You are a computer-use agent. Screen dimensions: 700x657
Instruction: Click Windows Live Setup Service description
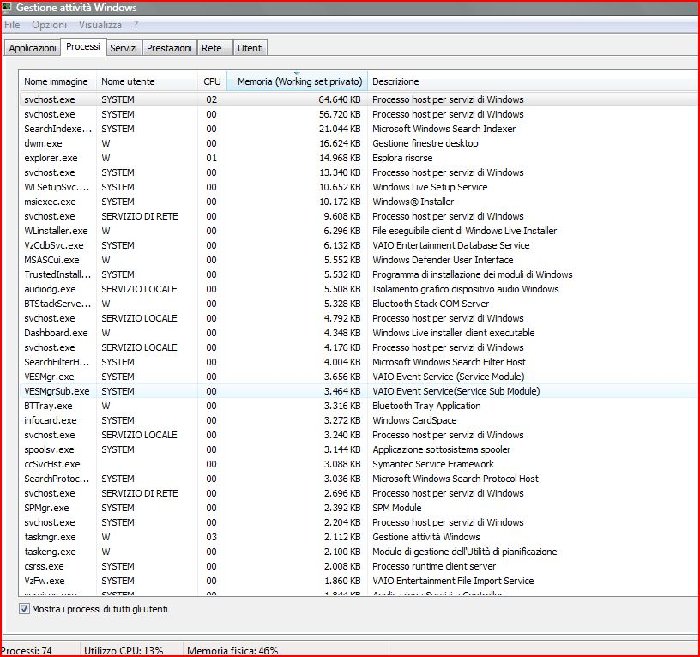[429, 187]
